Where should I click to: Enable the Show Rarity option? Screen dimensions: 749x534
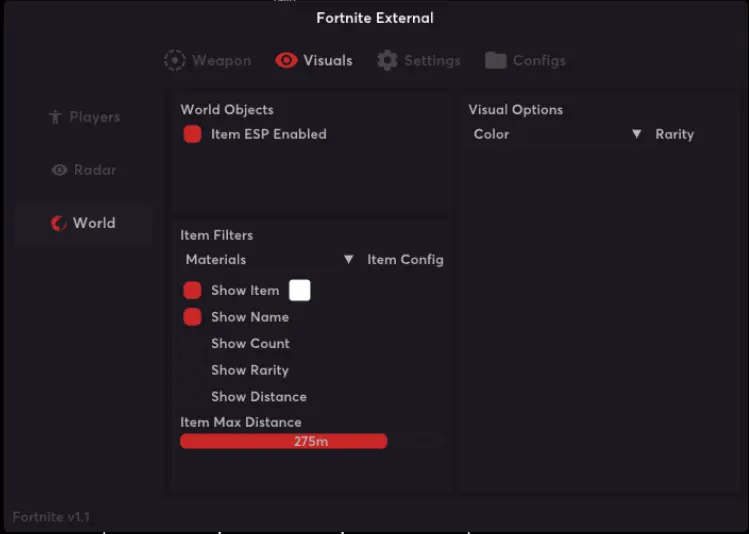coord(193,370)
